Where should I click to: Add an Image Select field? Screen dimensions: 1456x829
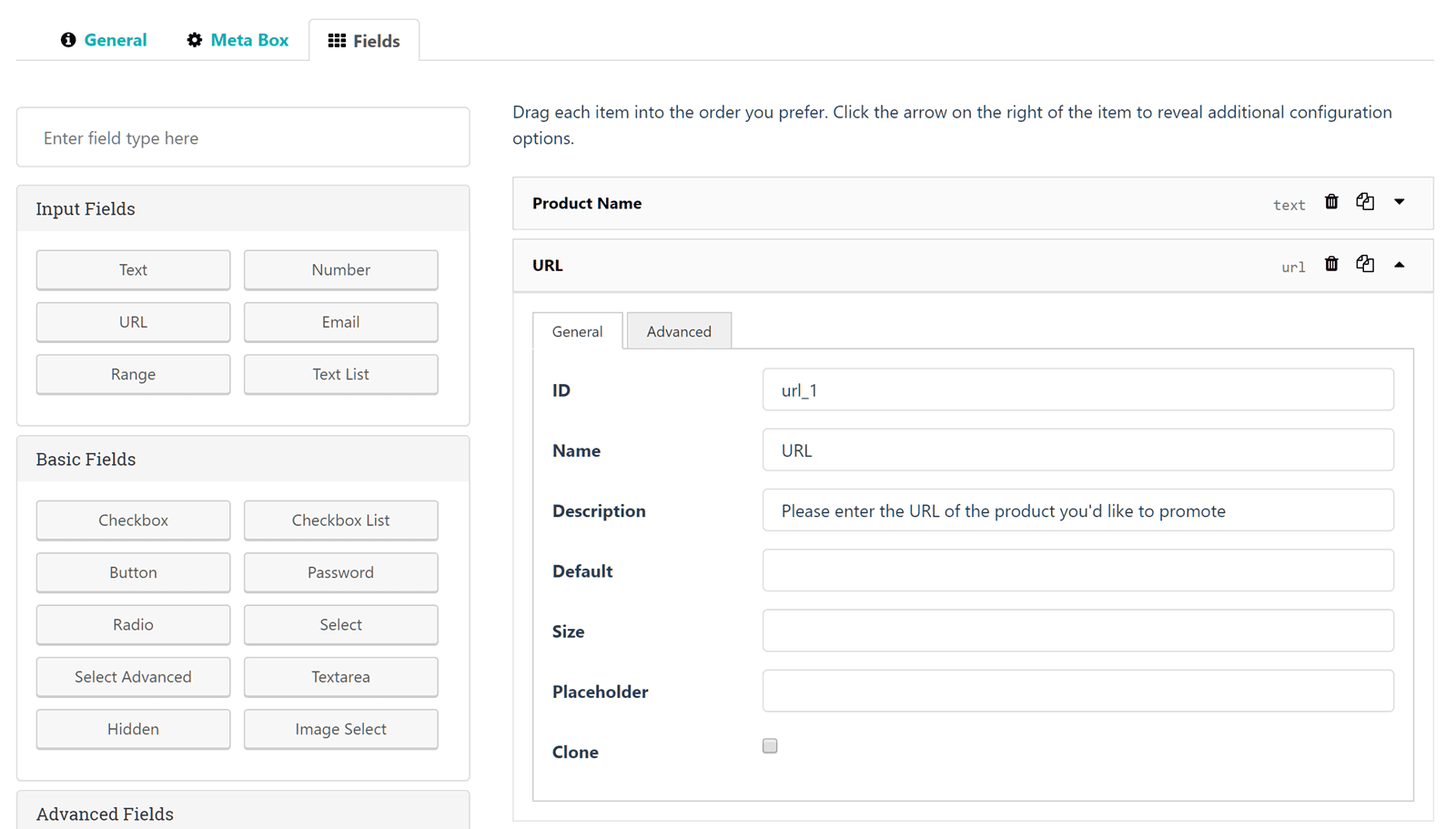[x=340, y=729]
